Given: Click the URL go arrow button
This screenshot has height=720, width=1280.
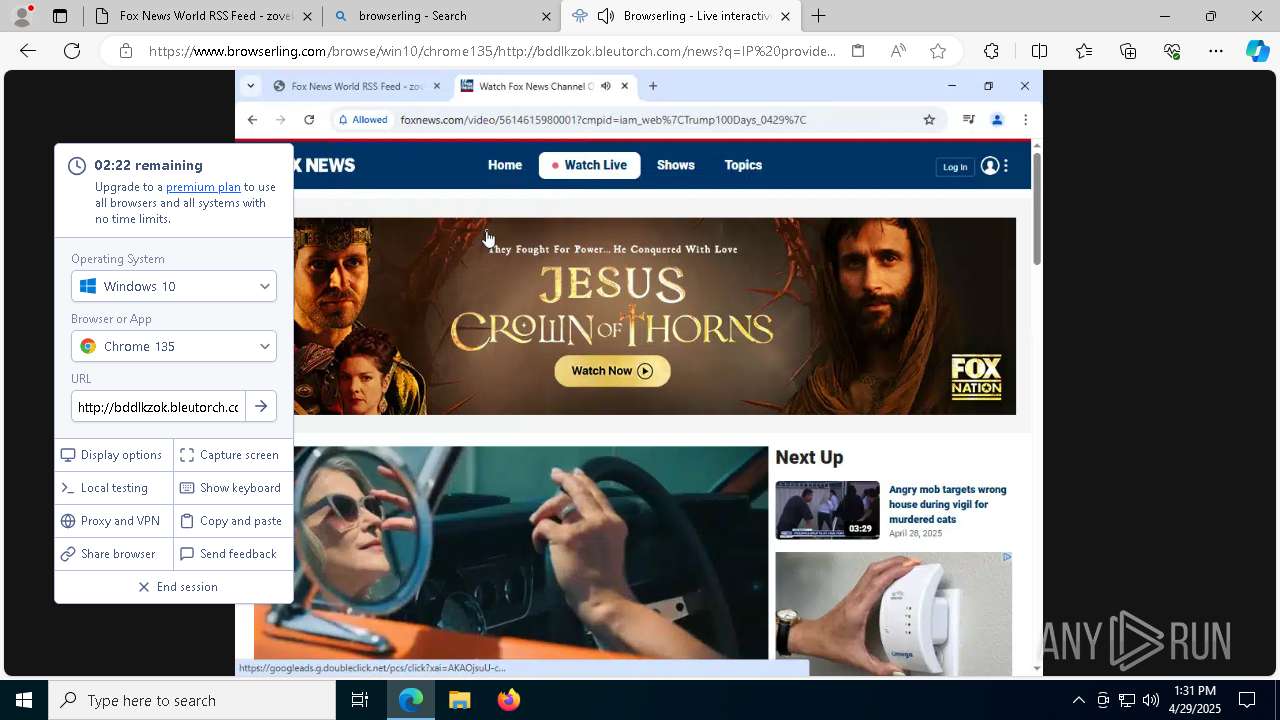Looking at the screenshot, I should click(x=261, y=407).
